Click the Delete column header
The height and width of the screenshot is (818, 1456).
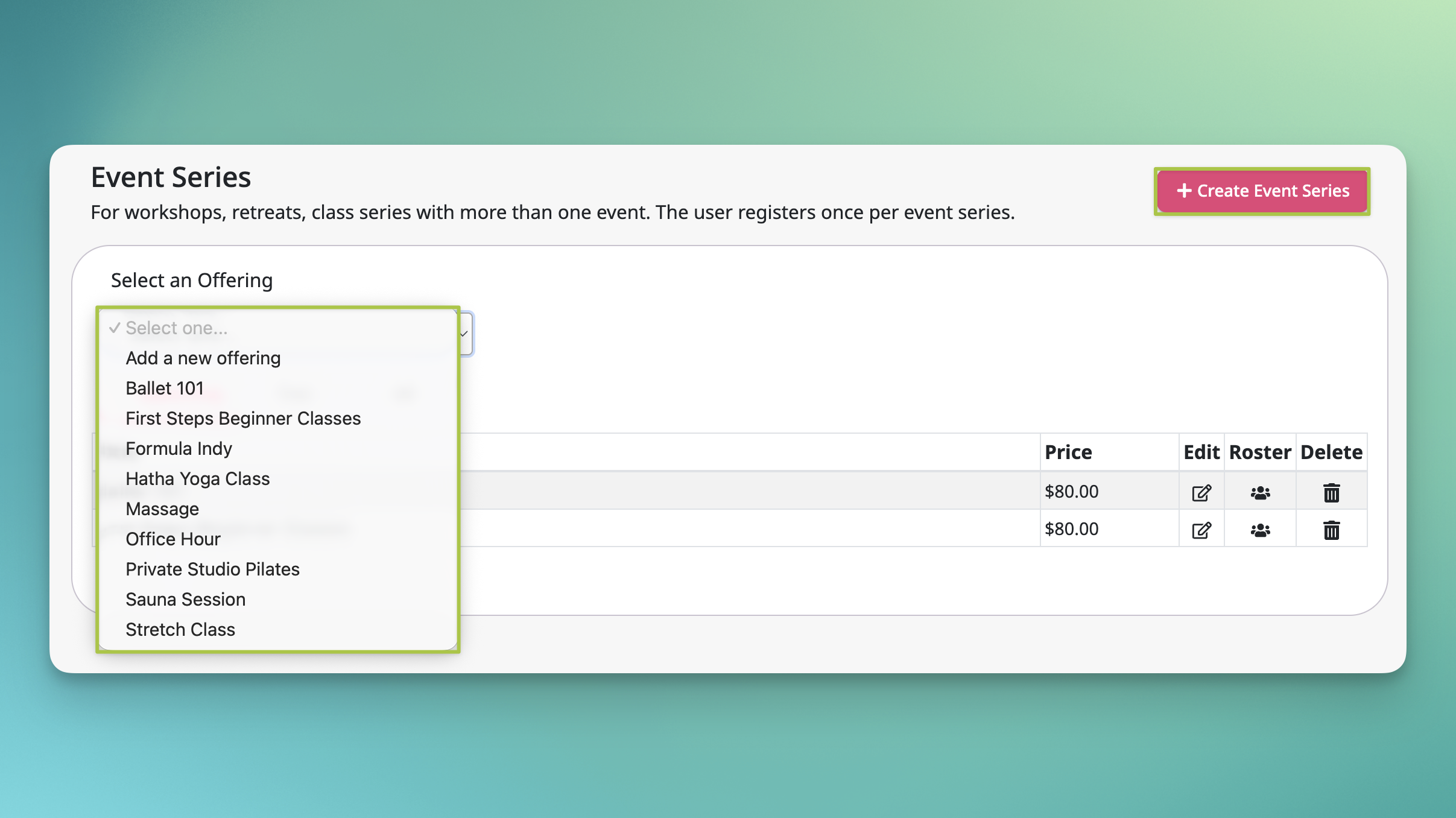tap(1331, 452)
